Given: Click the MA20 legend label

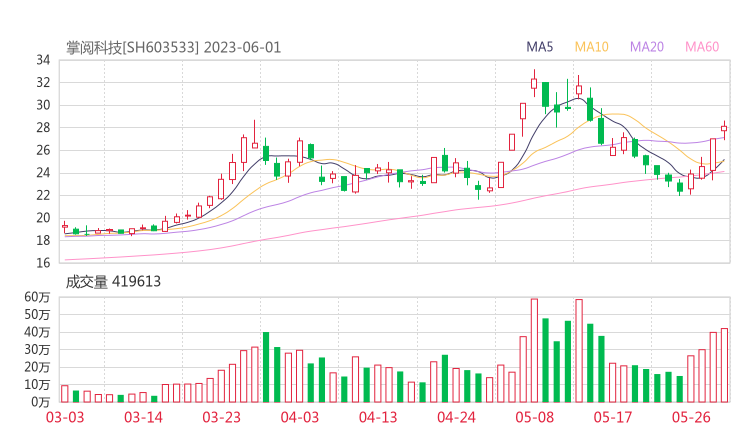Looking at the screenshot, I should (x=647, y=47).
